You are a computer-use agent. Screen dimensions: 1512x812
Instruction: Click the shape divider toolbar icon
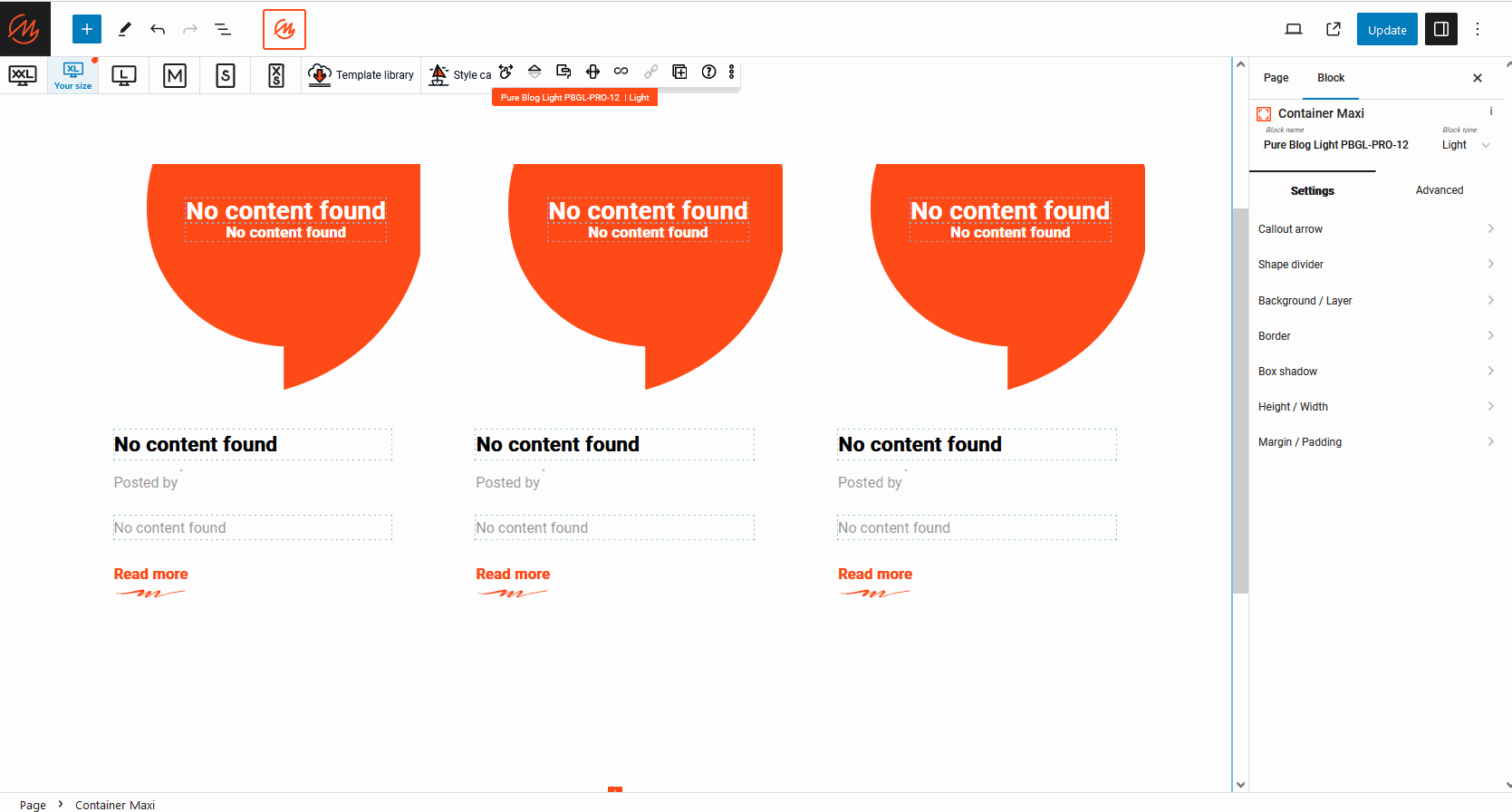[534, 72]
